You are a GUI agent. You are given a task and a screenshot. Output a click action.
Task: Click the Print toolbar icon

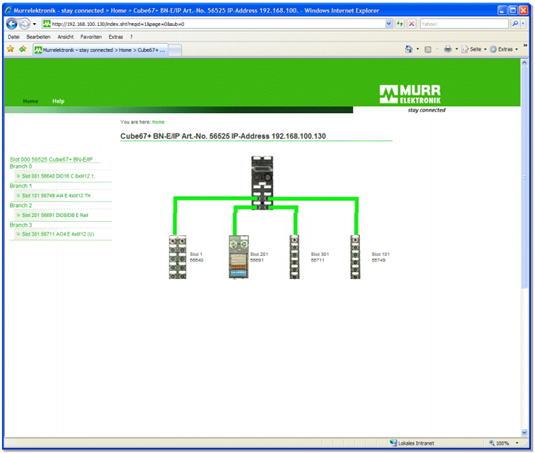coord(448,49)
